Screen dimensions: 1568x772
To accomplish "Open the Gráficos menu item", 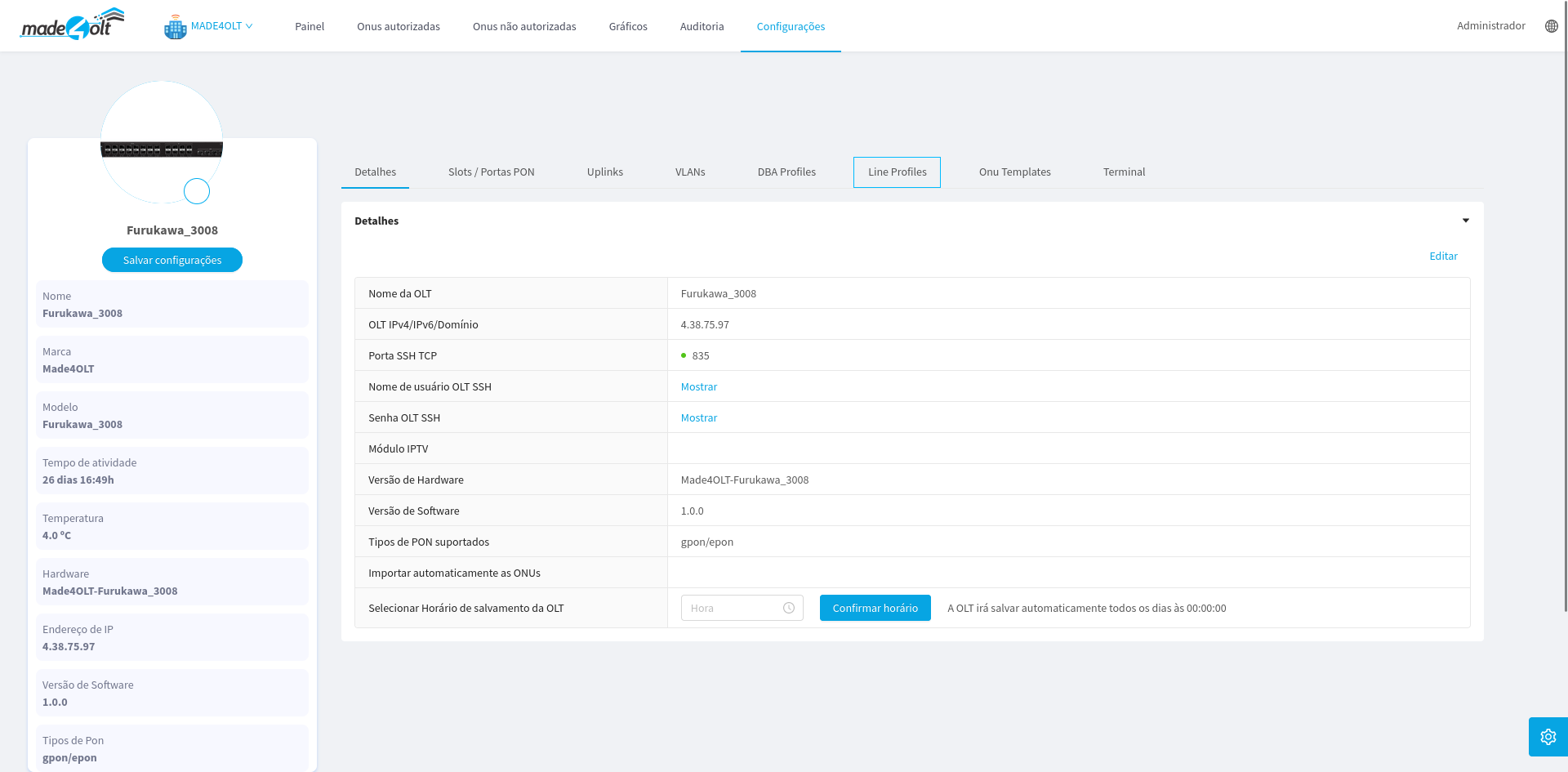I will click(627, 27).
